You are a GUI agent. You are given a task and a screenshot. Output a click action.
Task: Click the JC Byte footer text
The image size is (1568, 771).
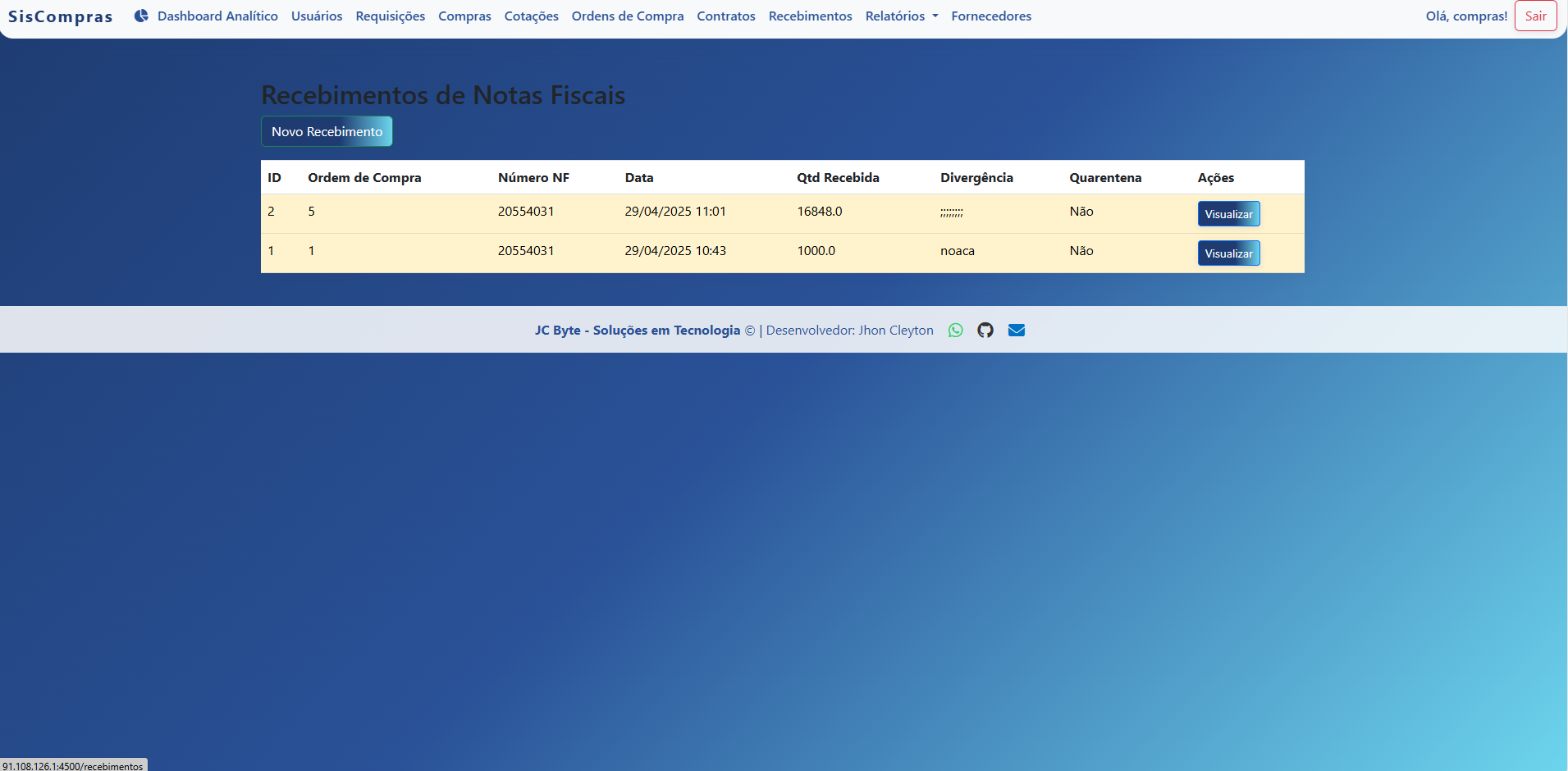coord(637,331)
